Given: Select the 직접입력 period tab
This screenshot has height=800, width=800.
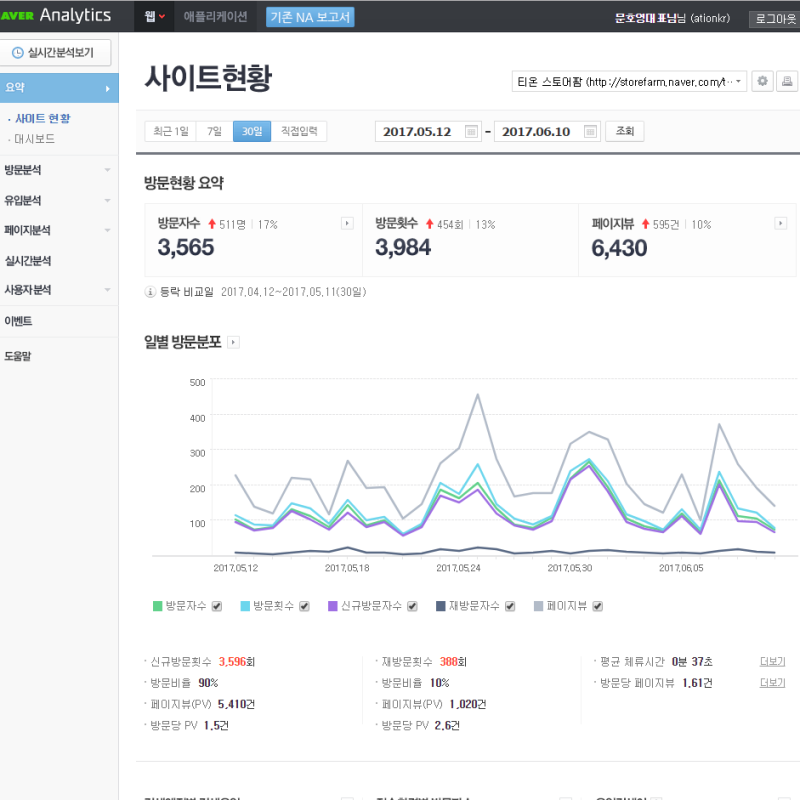Looking at the screenshot, I should click(x=299, y=132).
